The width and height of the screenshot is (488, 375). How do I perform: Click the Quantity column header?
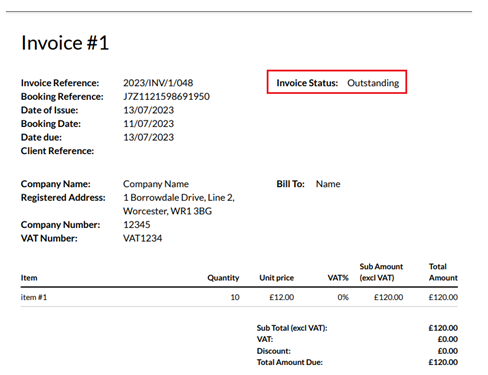(223, 278)
